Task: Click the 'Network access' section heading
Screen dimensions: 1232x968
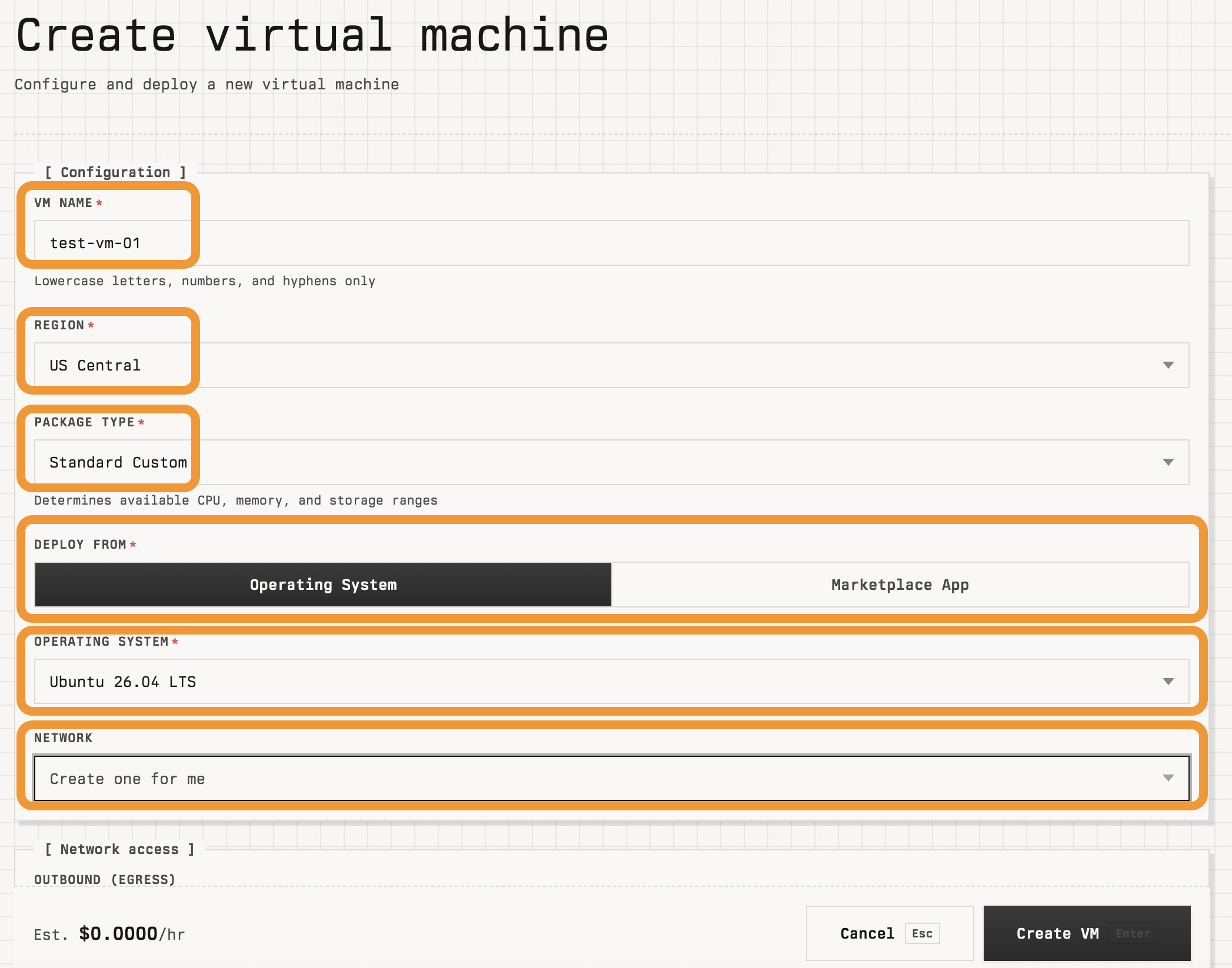Action: tap(119, 849)
